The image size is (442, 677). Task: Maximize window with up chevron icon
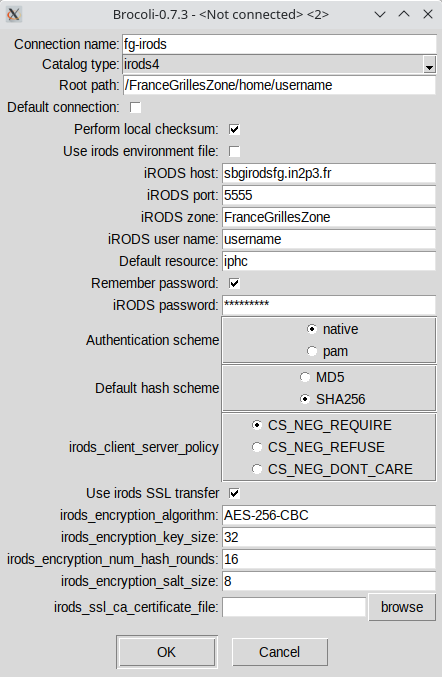(x=404, y=14)
